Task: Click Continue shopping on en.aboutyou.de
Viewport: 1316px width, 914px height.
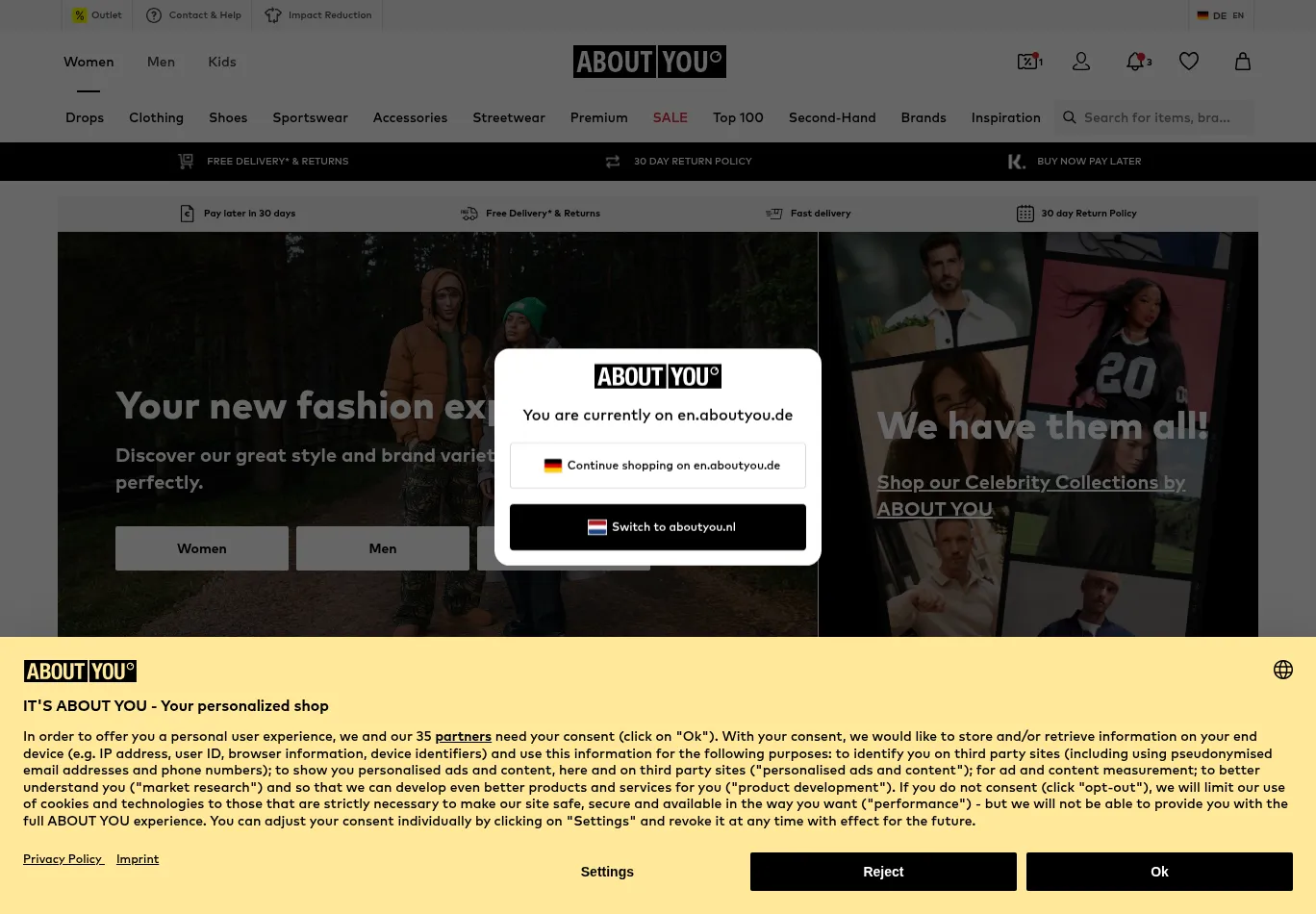Action: 658,466
